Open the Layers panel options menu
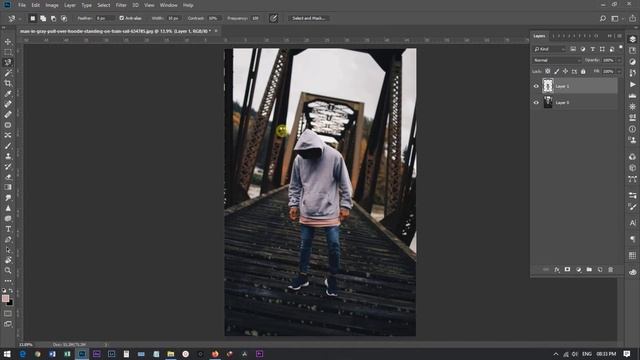 620,36
